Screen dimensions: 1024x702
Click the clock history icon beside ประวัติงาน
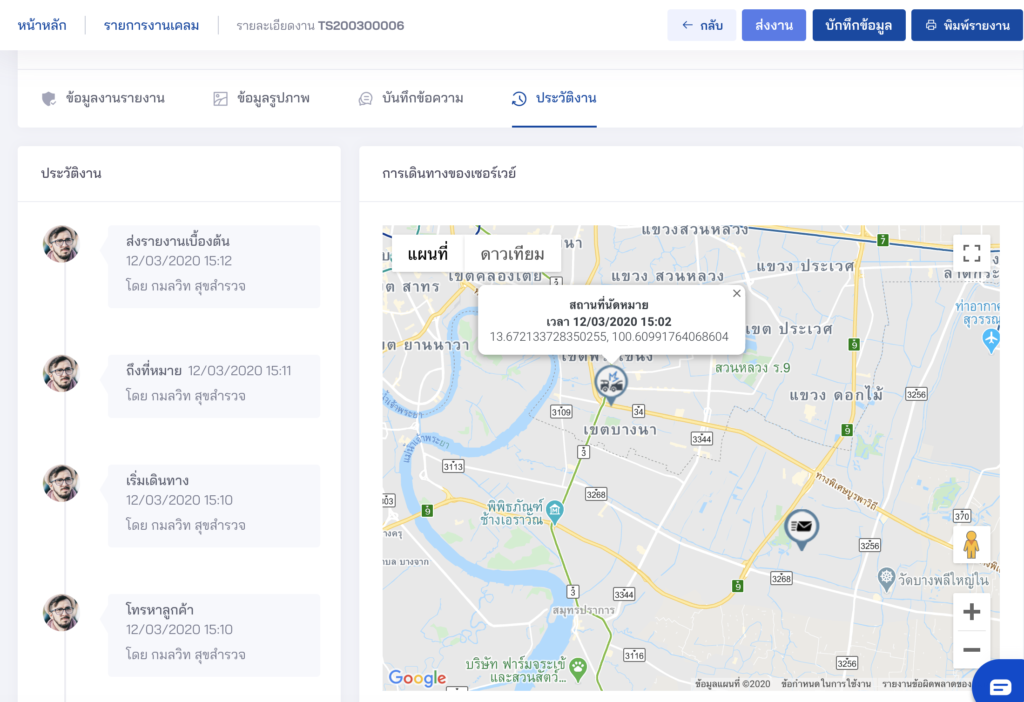(x=519, y=99)
